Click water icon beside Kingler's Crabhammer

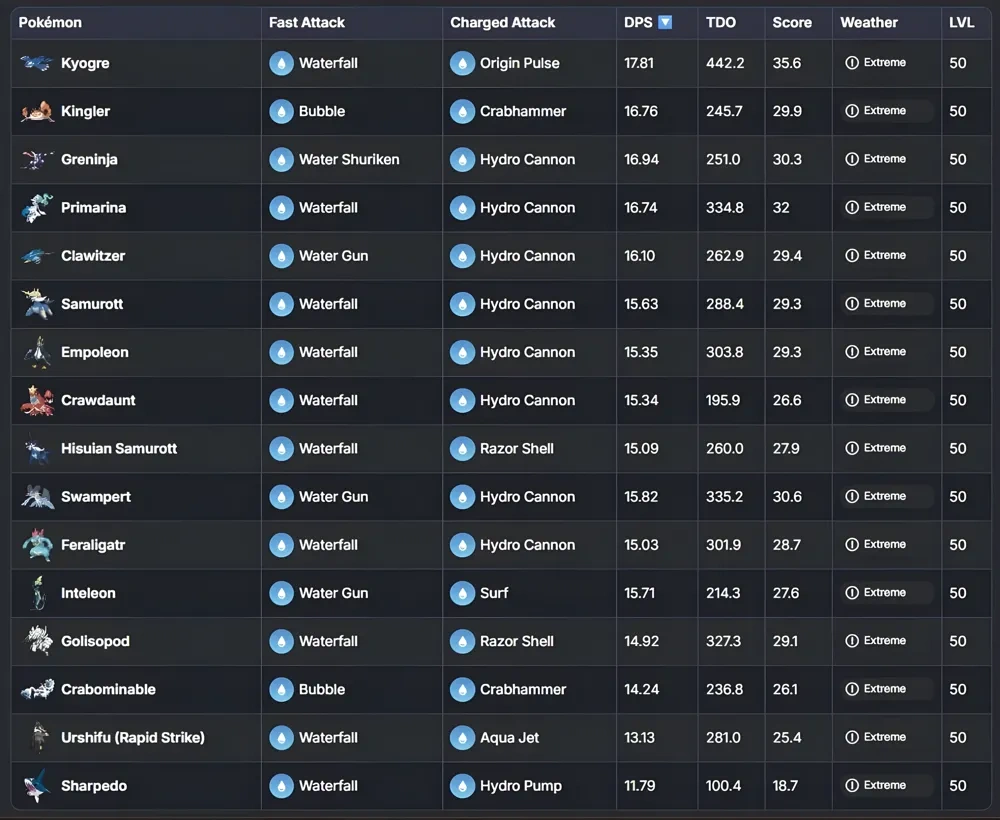coord(462,111)
